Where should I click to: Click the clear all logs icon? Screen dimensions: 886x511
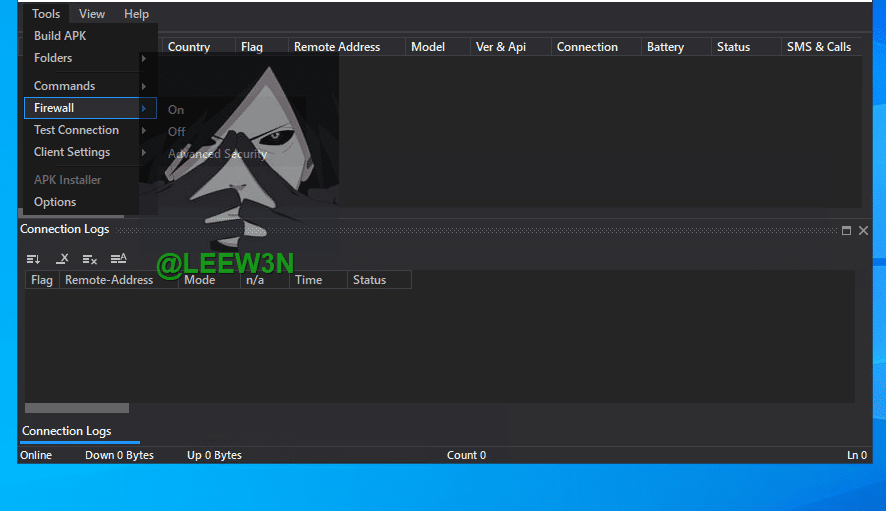(90, 259)
